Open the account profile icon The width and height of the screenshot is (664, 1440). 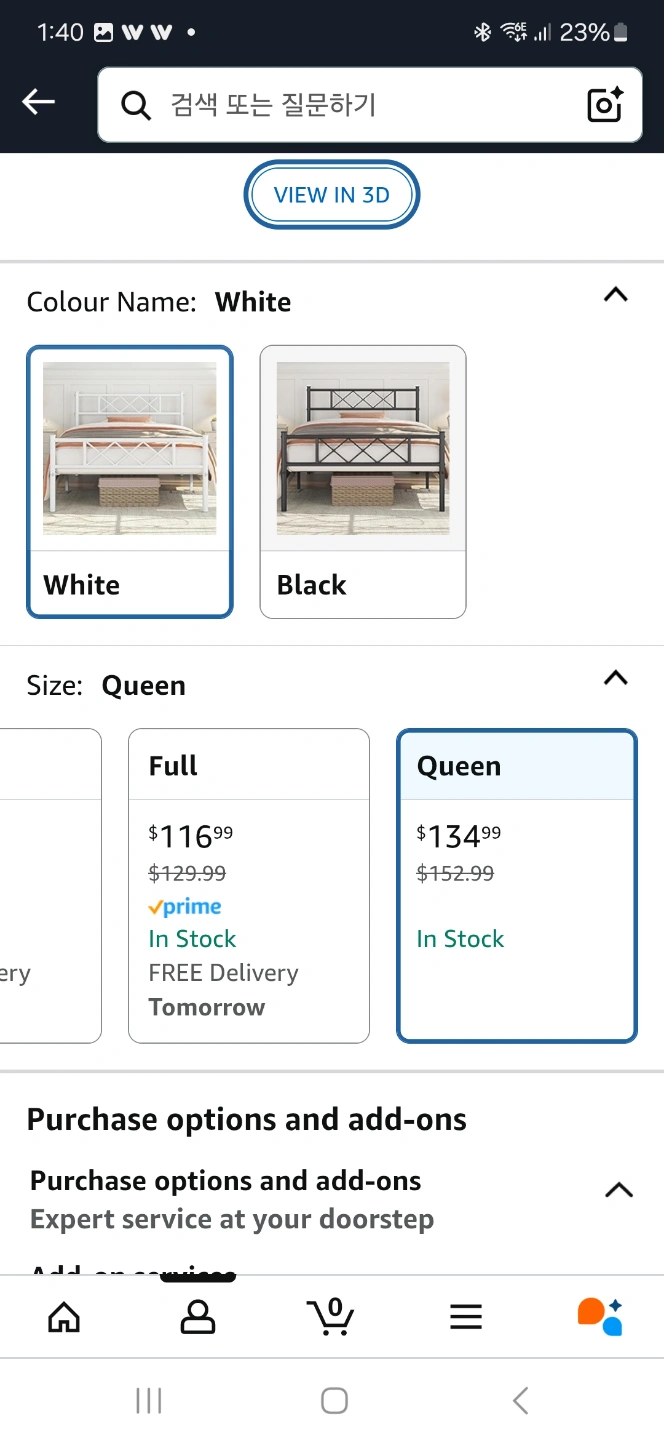tap(198, 1316)
